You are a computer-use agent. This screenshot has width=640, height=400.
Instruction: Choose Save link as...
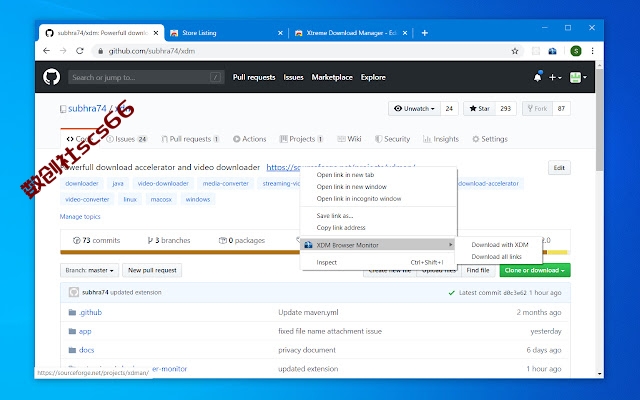[378, 216]
